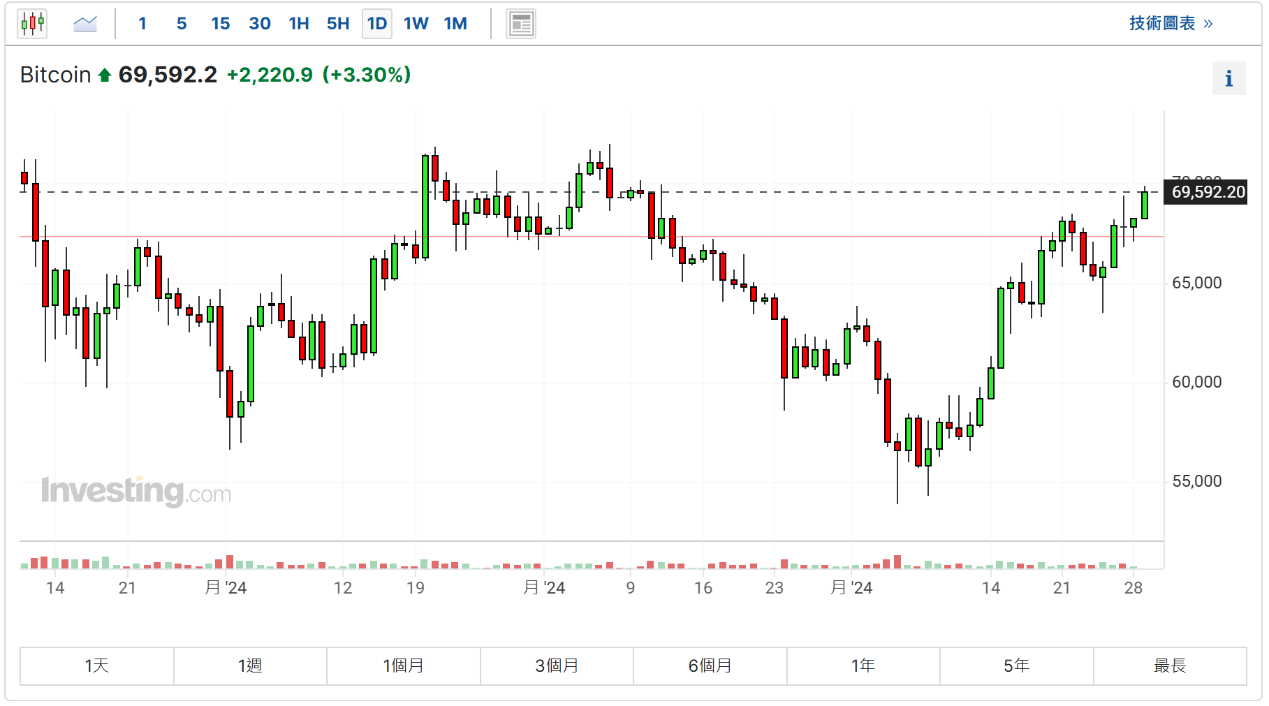1269x706 pixels.
Task: Set chart interval to 5H
Action: pyautogui.click(x=338, y=23)
